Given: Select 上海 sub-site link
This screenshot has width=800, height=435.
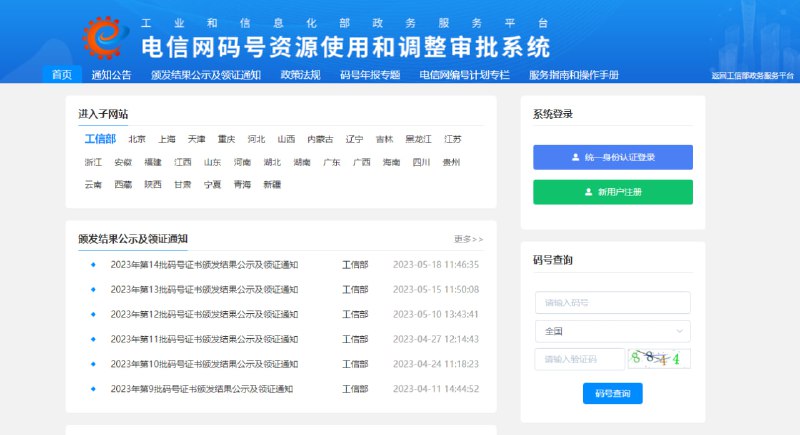Looking at the screenshot, I should (x=166, y=139).
